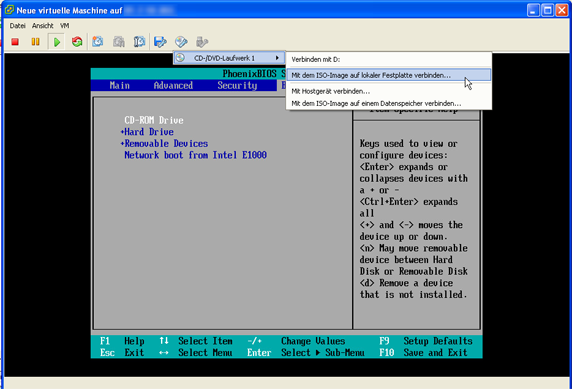Select CD-ROM Drive boot entry
Image resolution: width=572 pixels, height=389 pixels.
click(154, 120)
